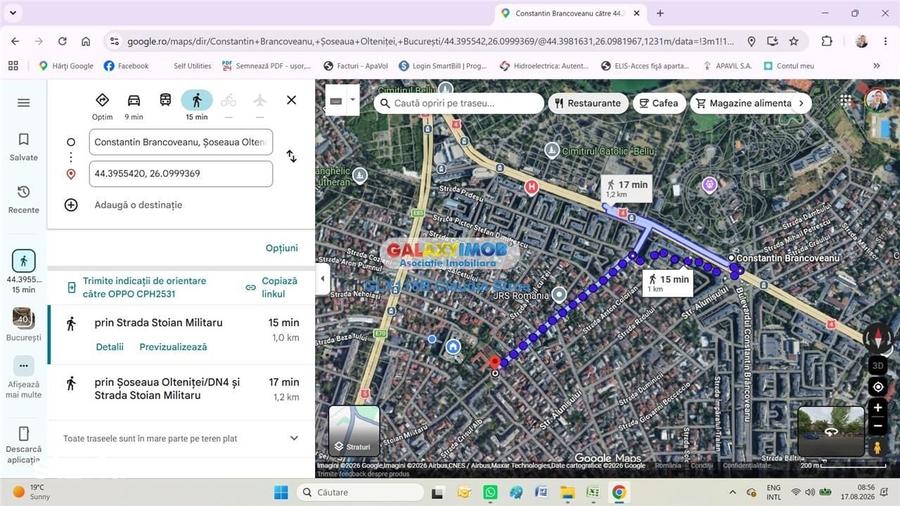The image size is (900, 506).
Task: Open the Google Maps hamburger menu
Action: 24,103
